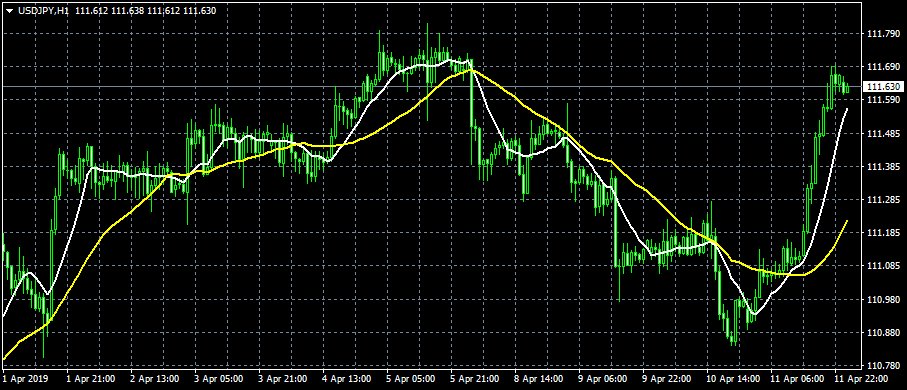This screenshot has height=390, width=907.
Task: Select the 4 Apr 13:00 time marker
Action: (346, 379)
